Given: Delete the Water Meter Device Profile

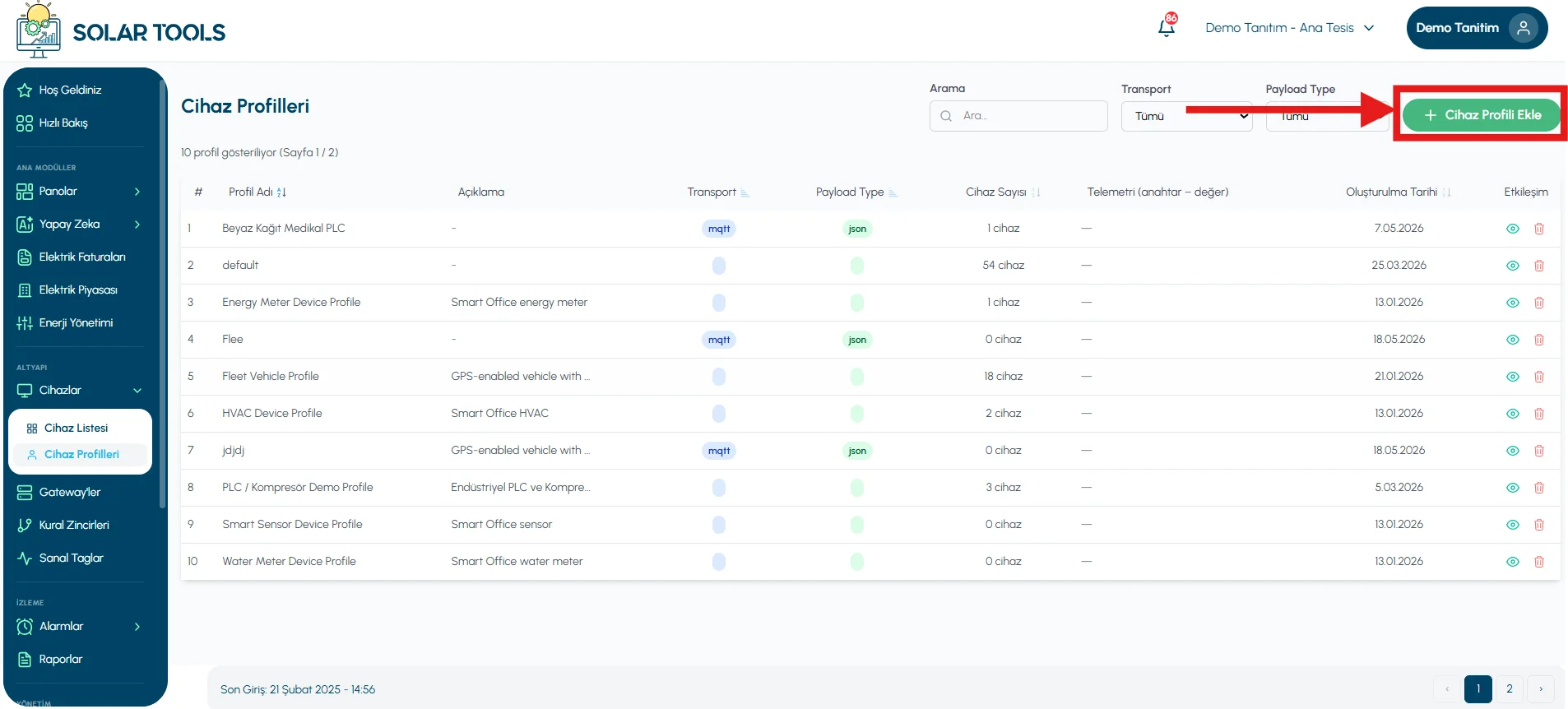Looking at the screenshot, I should [x=1539, y=562].
